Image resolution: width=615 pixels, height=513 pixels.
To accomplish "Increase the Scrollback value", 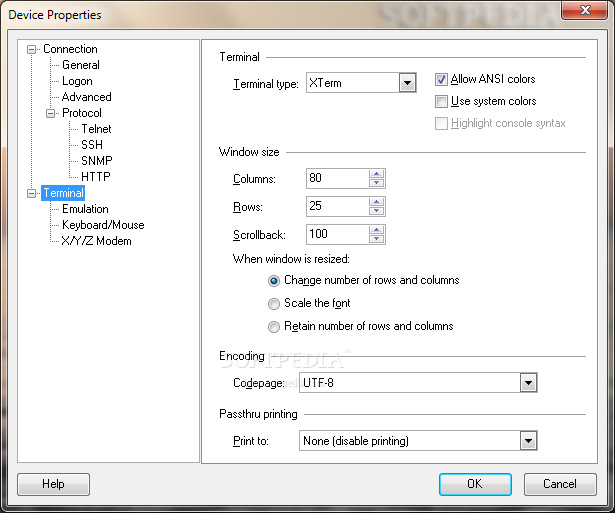I will pos(377,230).
